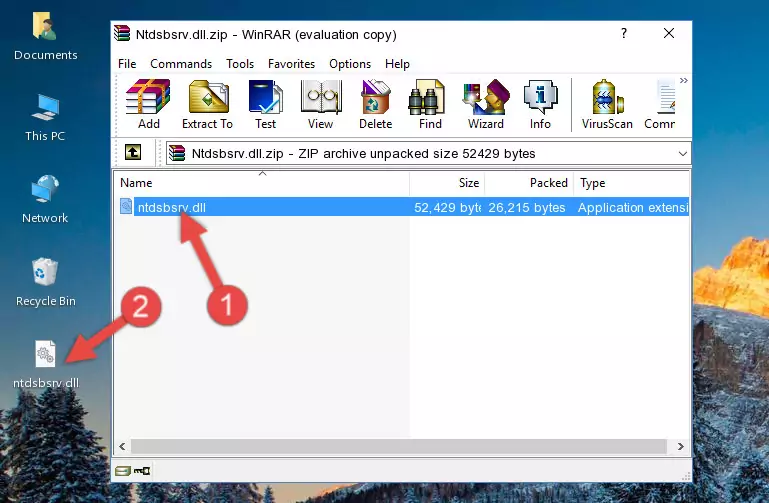Sort files by the Packed column
This screenshot has height=503, width=769.
[529, 183]
